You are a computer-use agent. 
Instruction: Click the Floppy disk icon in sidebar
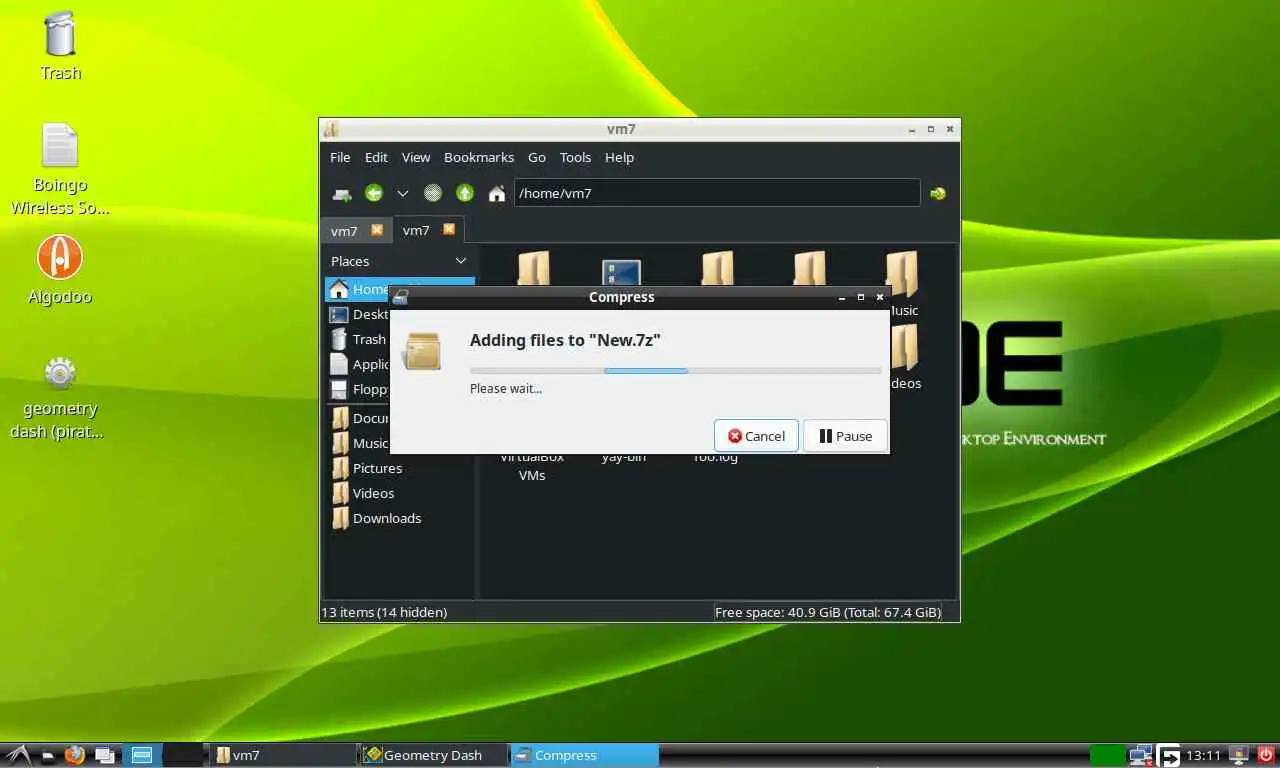click(339, 389)
